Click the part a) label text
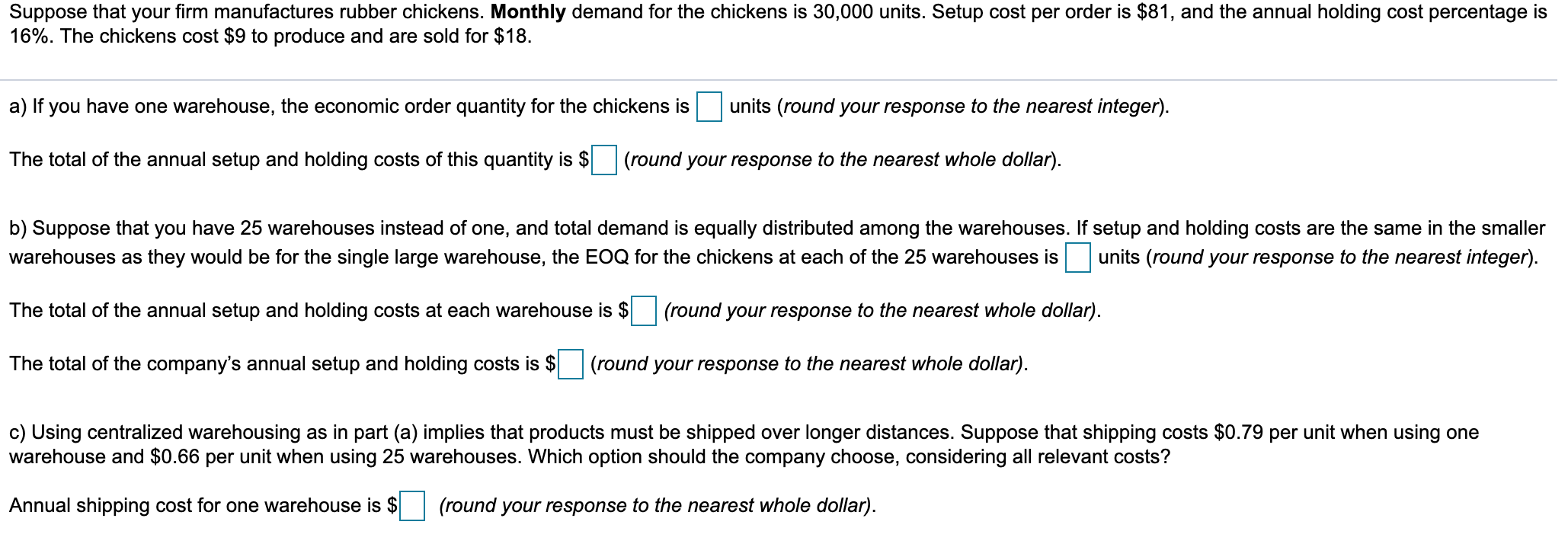Image resolution: width=1568 pixels, height=544 pixels. coord(18,107)
